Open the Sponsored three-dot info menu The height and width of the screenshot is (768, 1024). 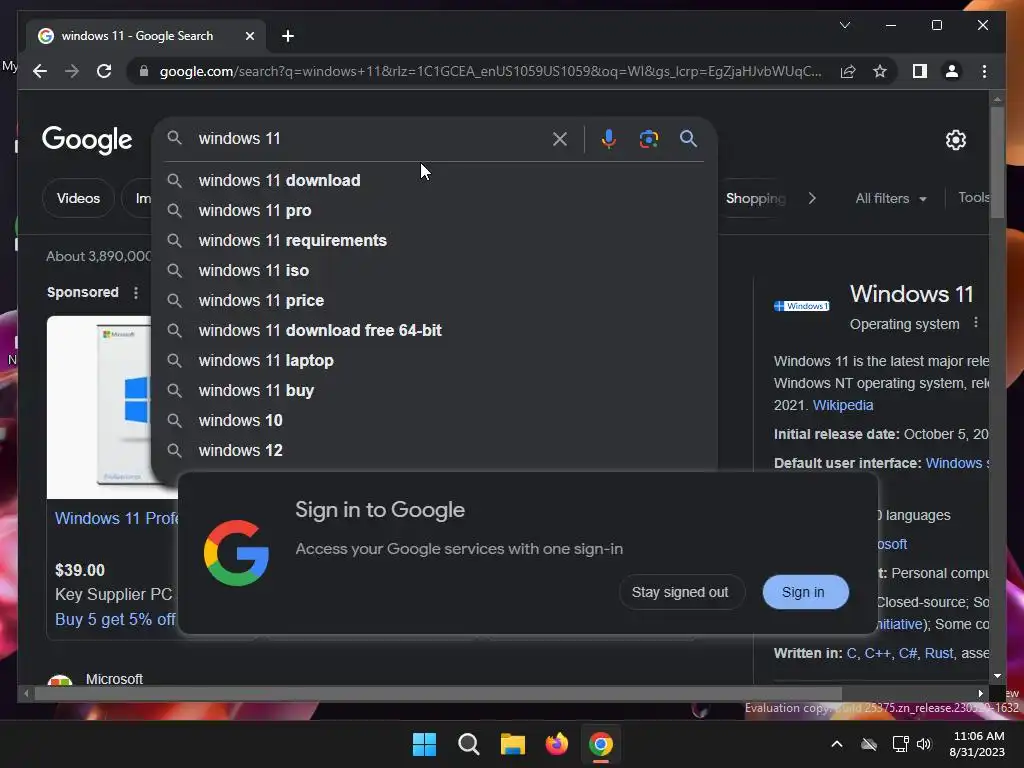pos(136,293)
